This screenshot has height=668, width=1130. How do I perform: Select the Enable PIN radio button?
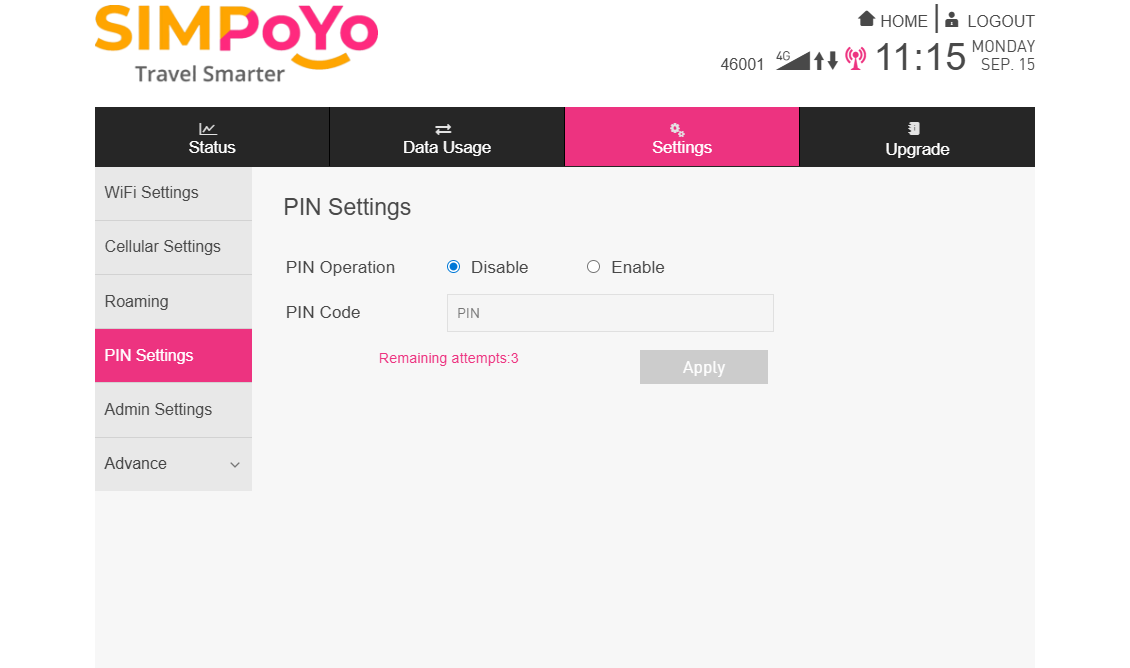[594, 267]
